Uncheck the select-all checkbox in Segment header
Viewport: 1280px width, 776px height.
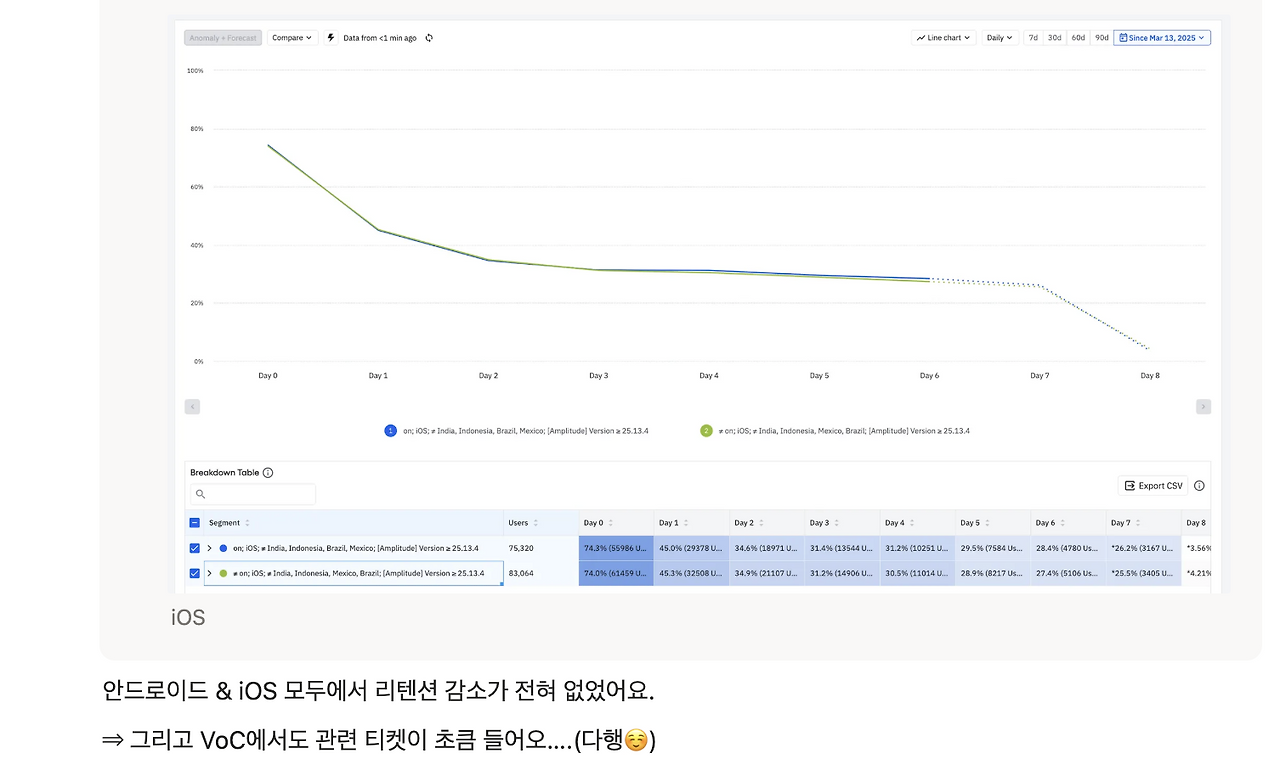(194, 522)
